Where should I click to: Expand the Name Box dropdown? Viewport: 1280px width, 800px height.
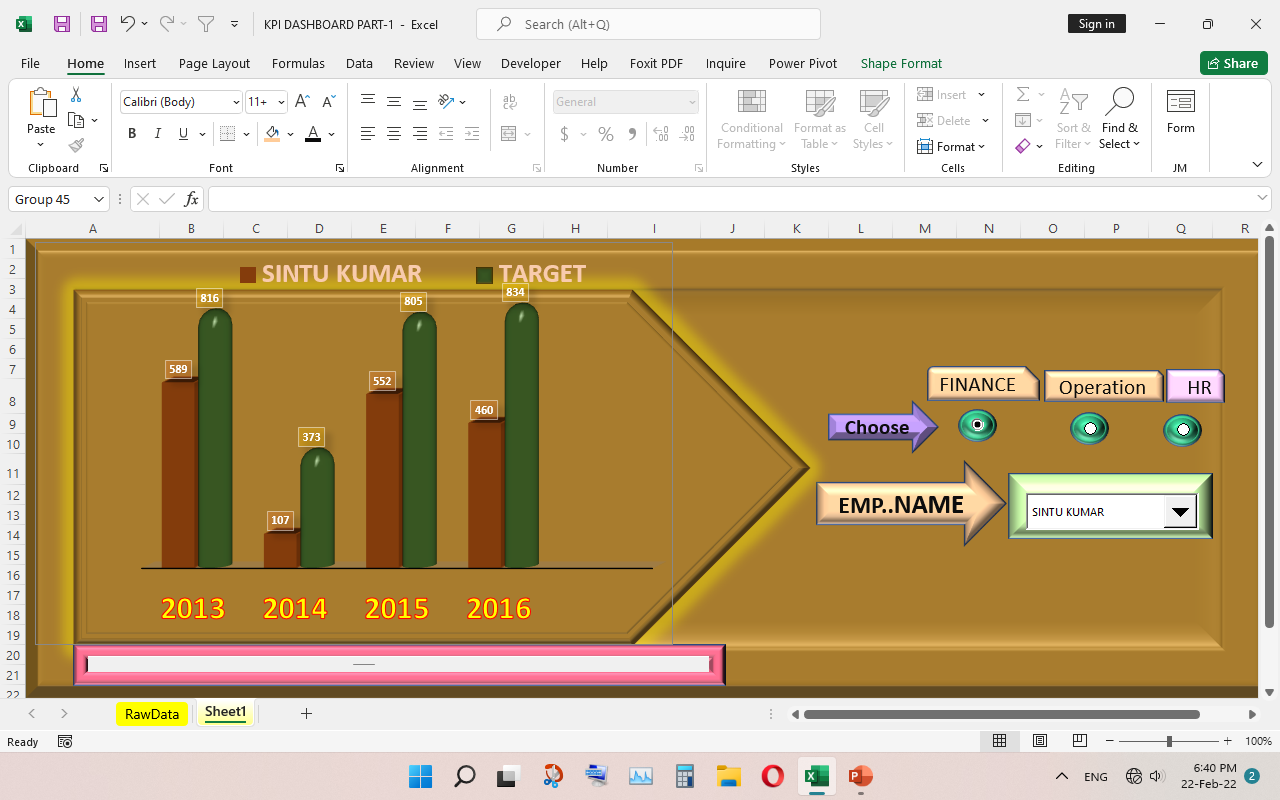pyautogui.click(x=98, y=199)
